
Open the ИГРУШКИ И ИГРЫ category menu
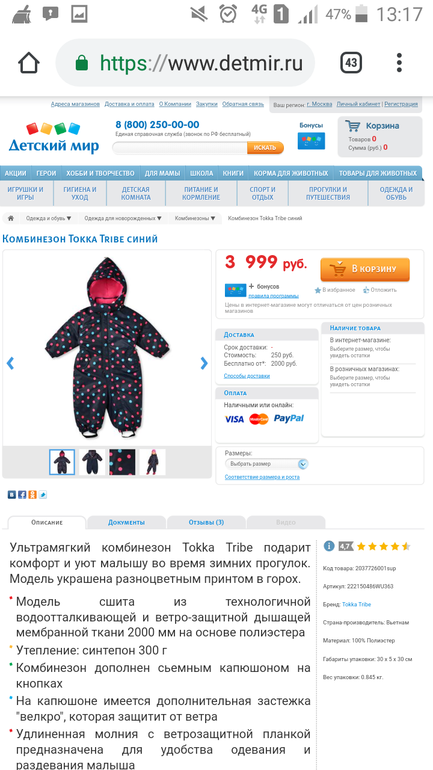pyautogui.click(x=26, y=193)
